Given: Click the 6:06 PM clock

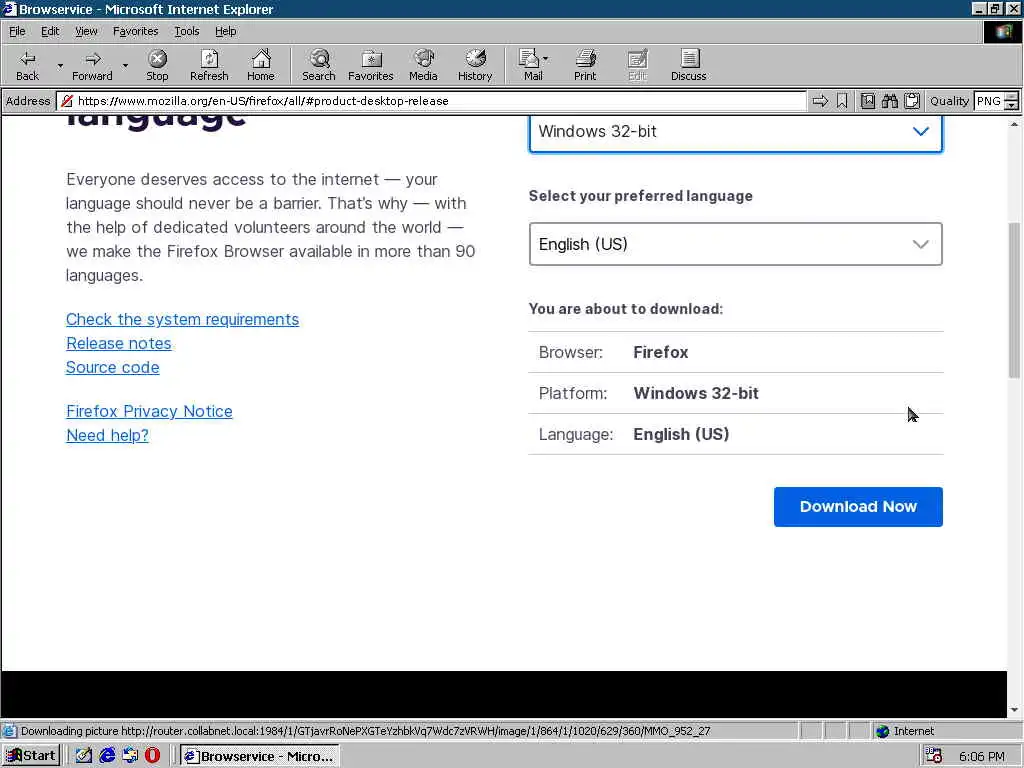Looking at the screenshot, I should coord(982,756).
